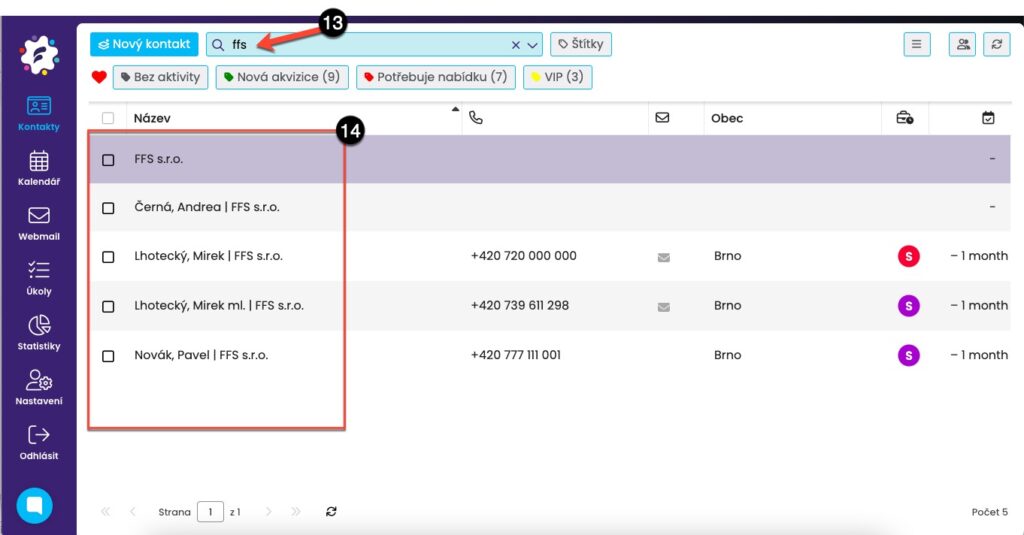Image resolution: width=1024 pixels, height=535 pixels.
Task: Click phone number +420 777 111 001
Action: point(516,355)
